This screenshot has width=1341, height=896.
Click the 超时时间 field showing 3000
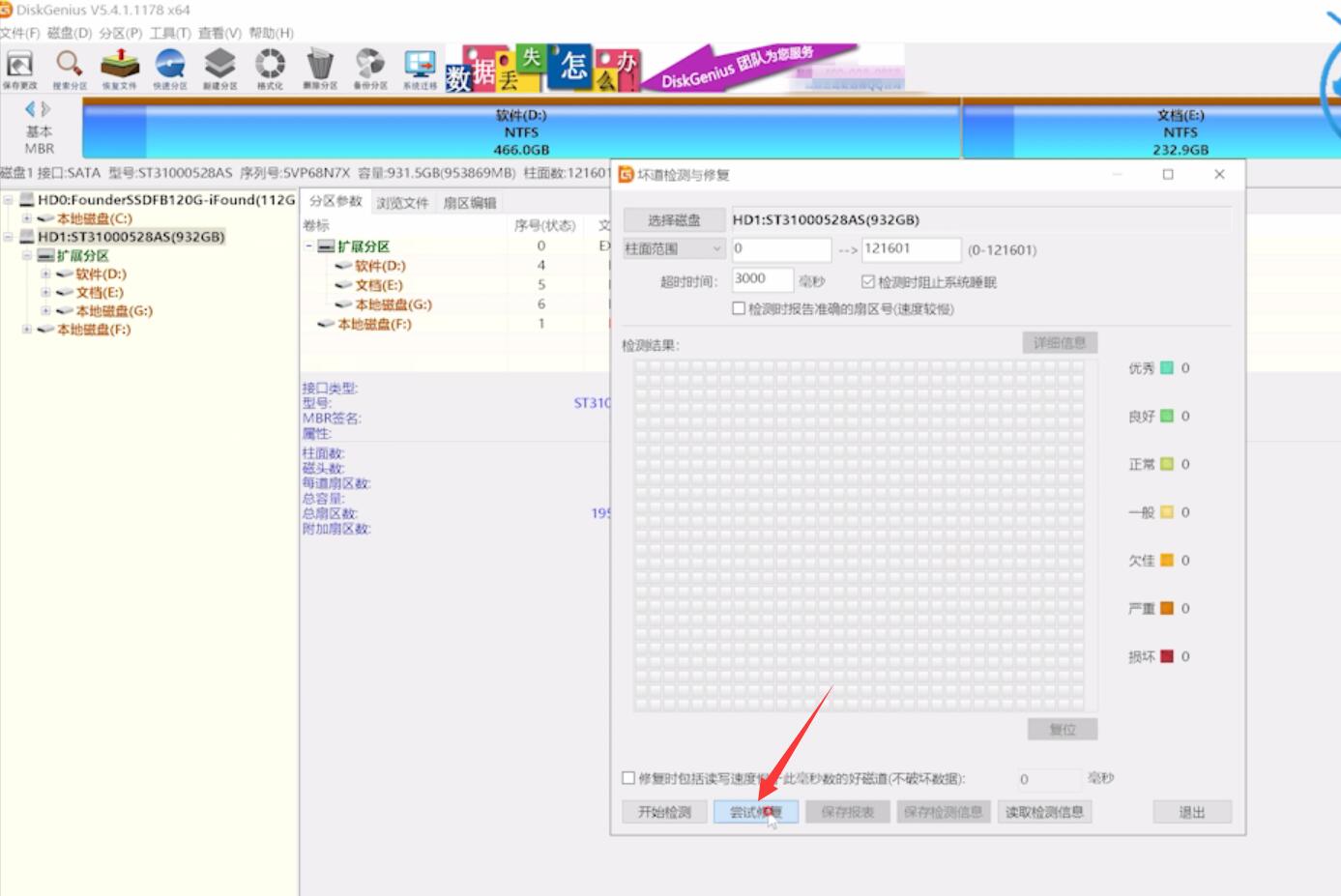pos(762,280)
